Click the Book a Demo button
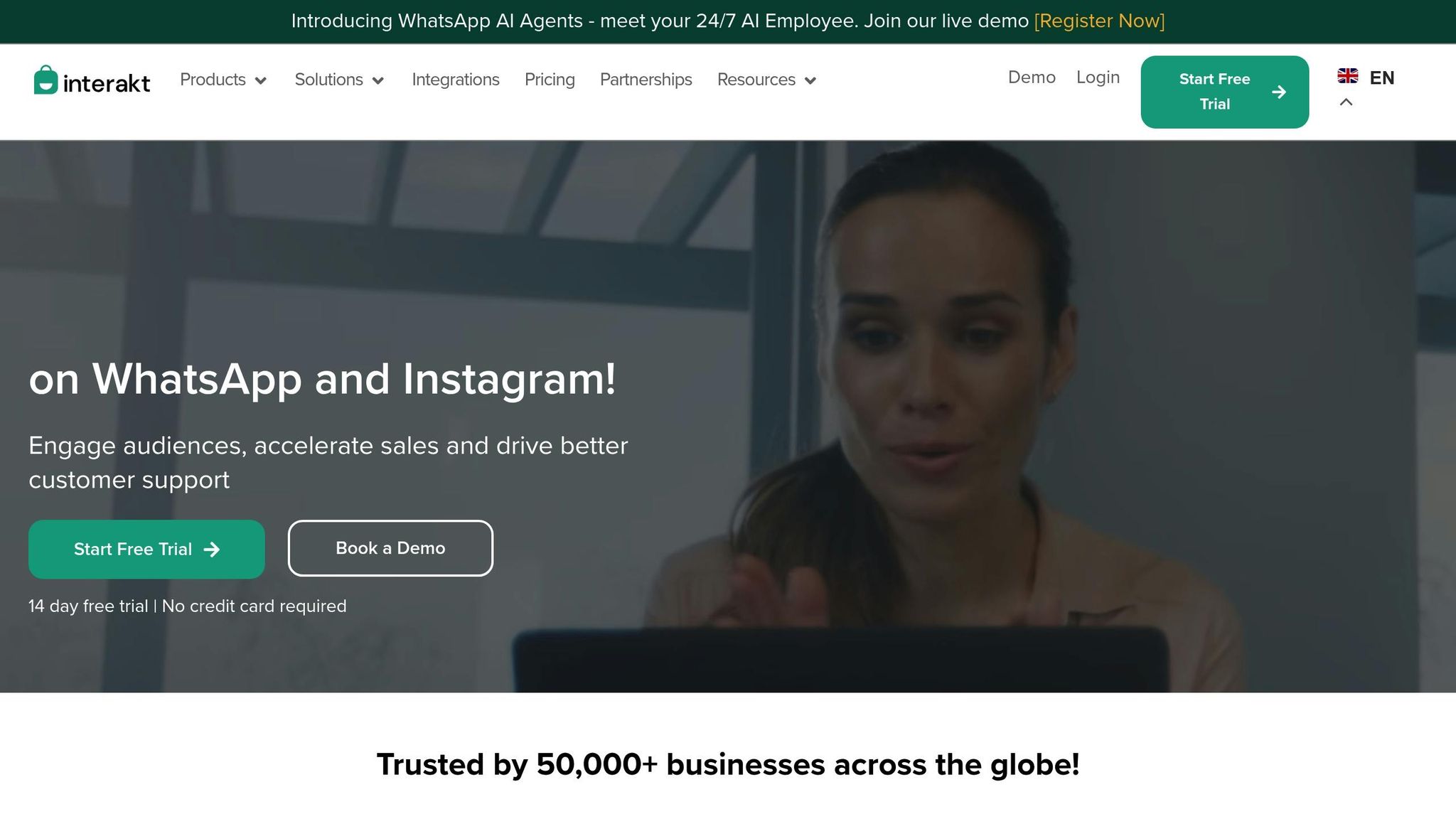This screenshot has width=1456, height=819. click(390, 548)
